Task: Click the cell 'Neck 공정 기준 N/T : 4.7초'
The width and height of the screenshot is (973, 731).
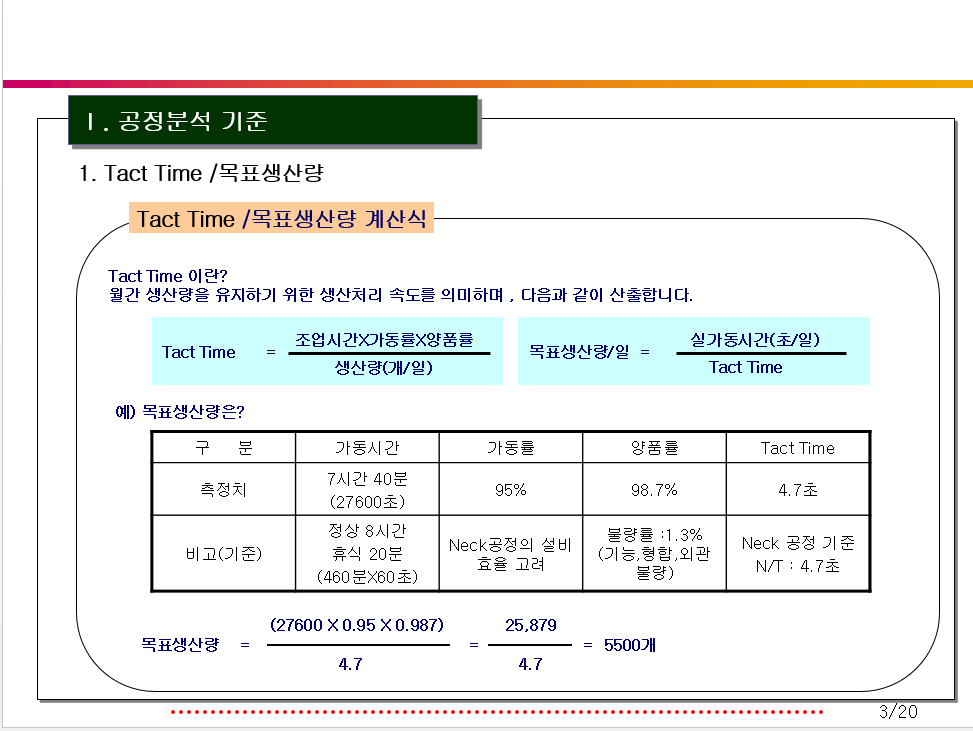Action: 798,554
